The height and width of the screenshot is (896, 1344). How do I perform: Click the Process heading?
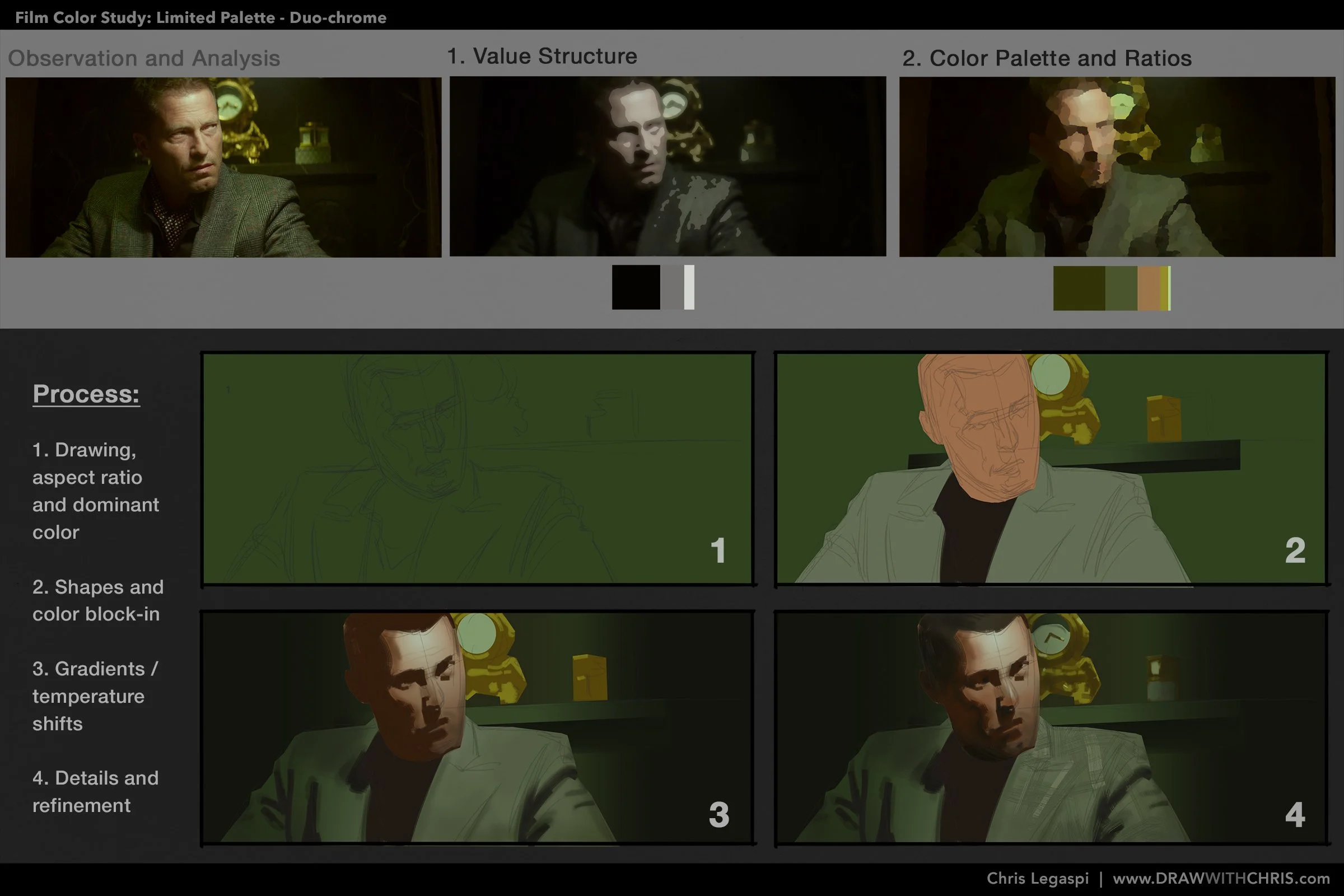point(86,393)
